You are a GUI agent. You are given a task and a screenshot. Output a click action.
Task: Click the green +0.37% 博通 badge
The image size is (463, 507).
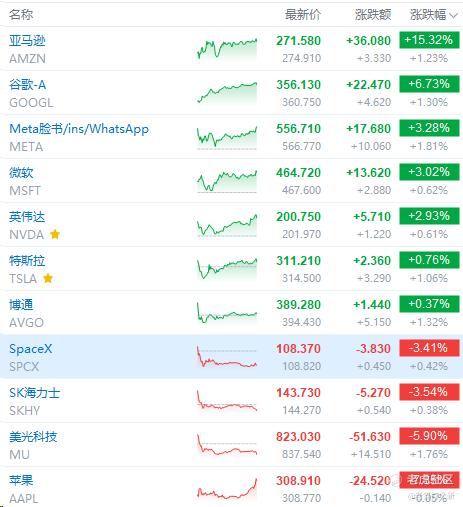[429, 304]
